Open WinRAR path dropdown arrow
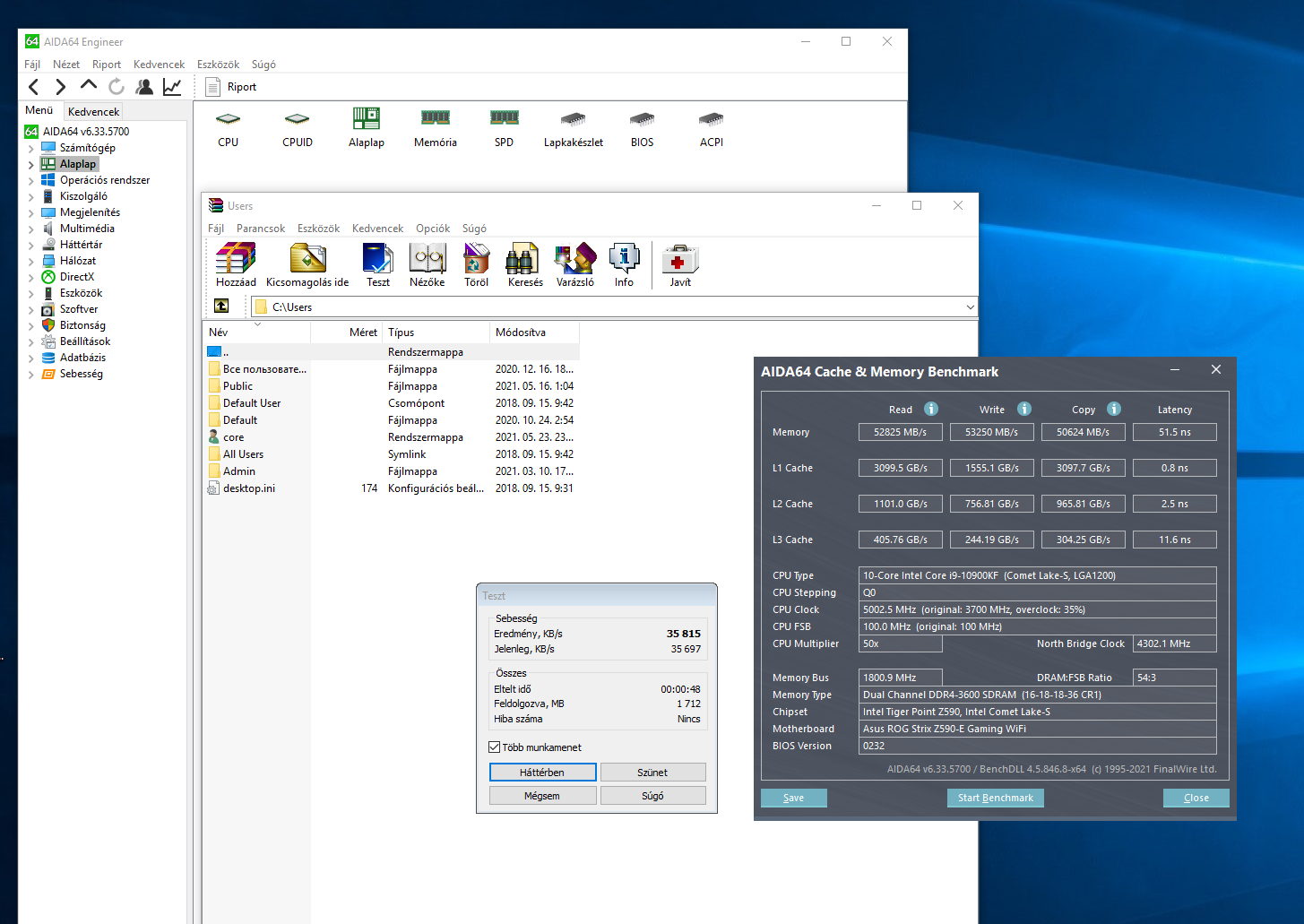 pyautogui.click(x=970, y=307)
